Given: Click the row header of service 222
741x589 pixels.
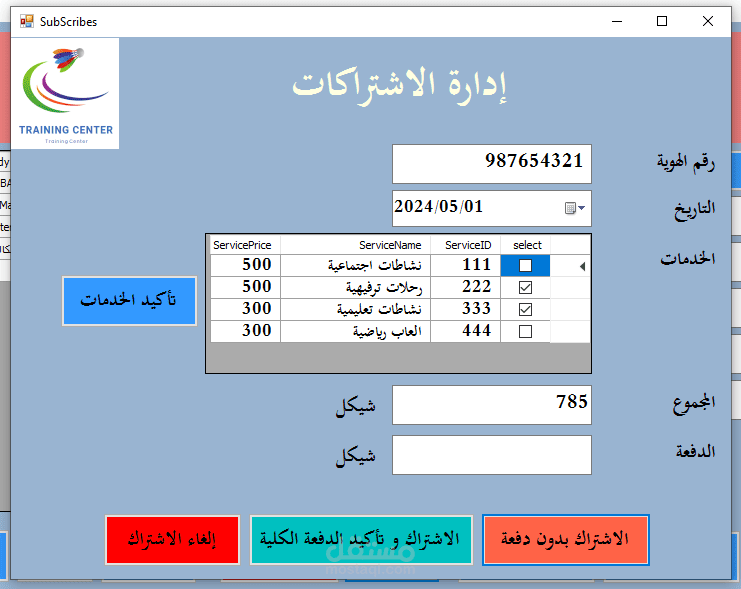Looking at the screenshot, I should pyautogui.click(x=570, y=287).
